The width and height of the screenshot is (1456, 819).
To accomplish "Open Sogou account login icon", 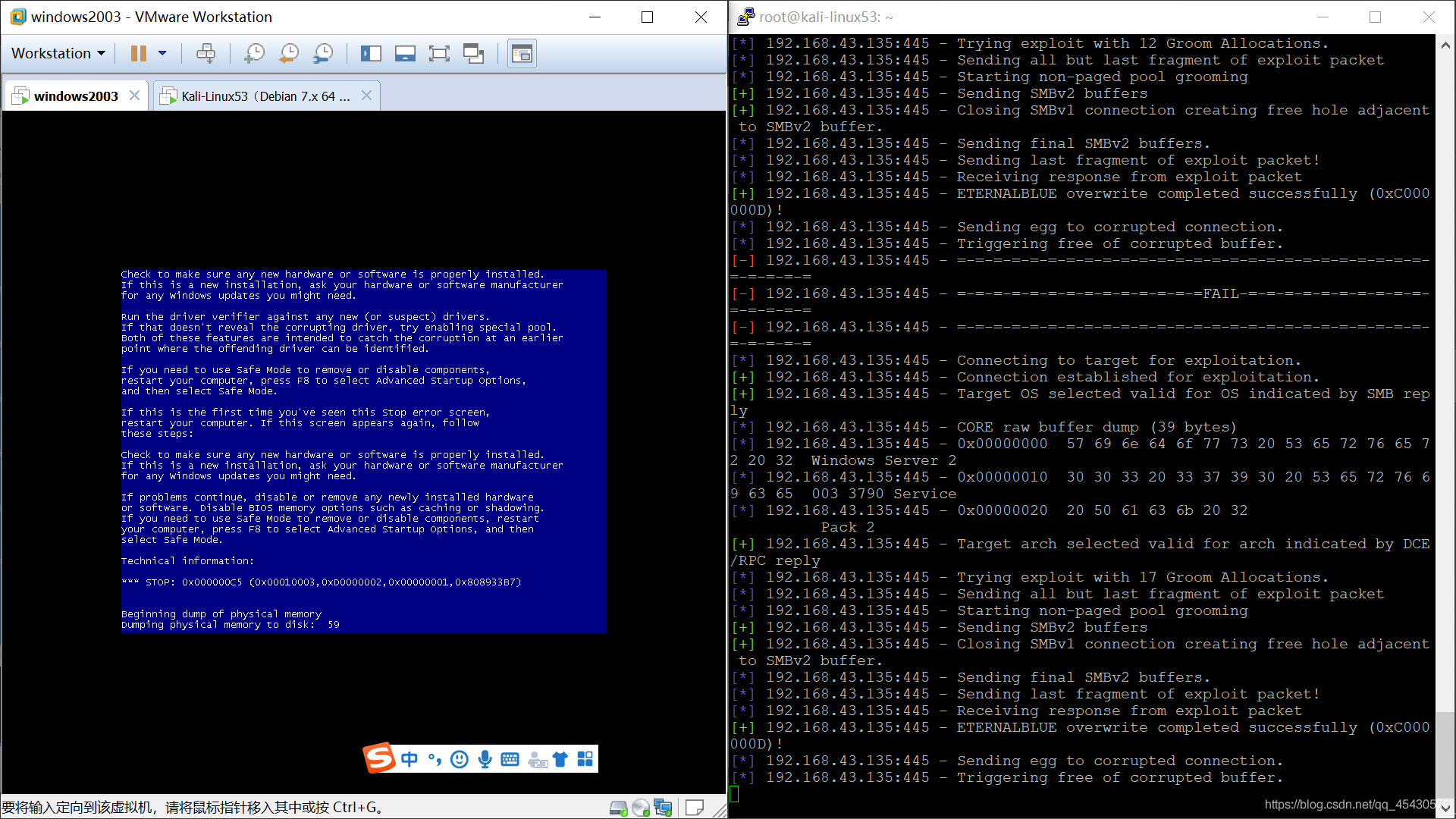I will click(x=538, y=759).
